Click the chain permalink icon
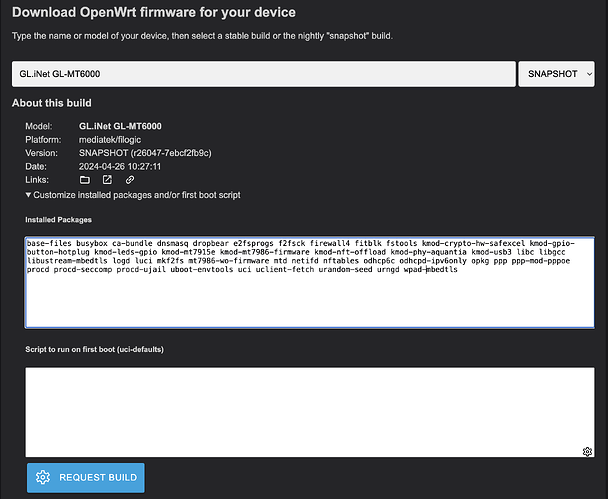The width and height of the screenshot is (608, 499). click(x=130, y=180)
